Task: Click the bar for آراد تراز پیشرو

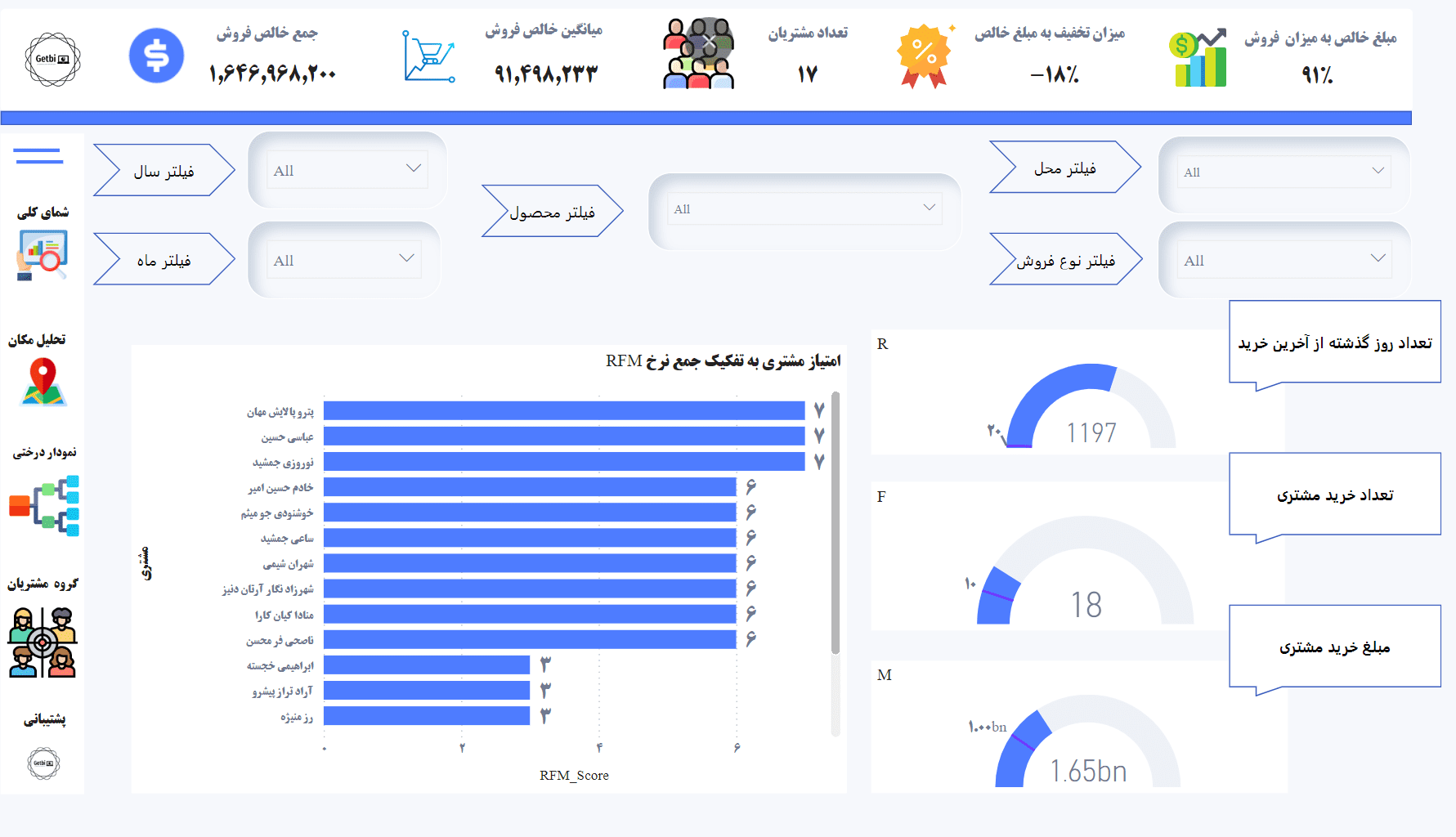Action: click(427, 690)
